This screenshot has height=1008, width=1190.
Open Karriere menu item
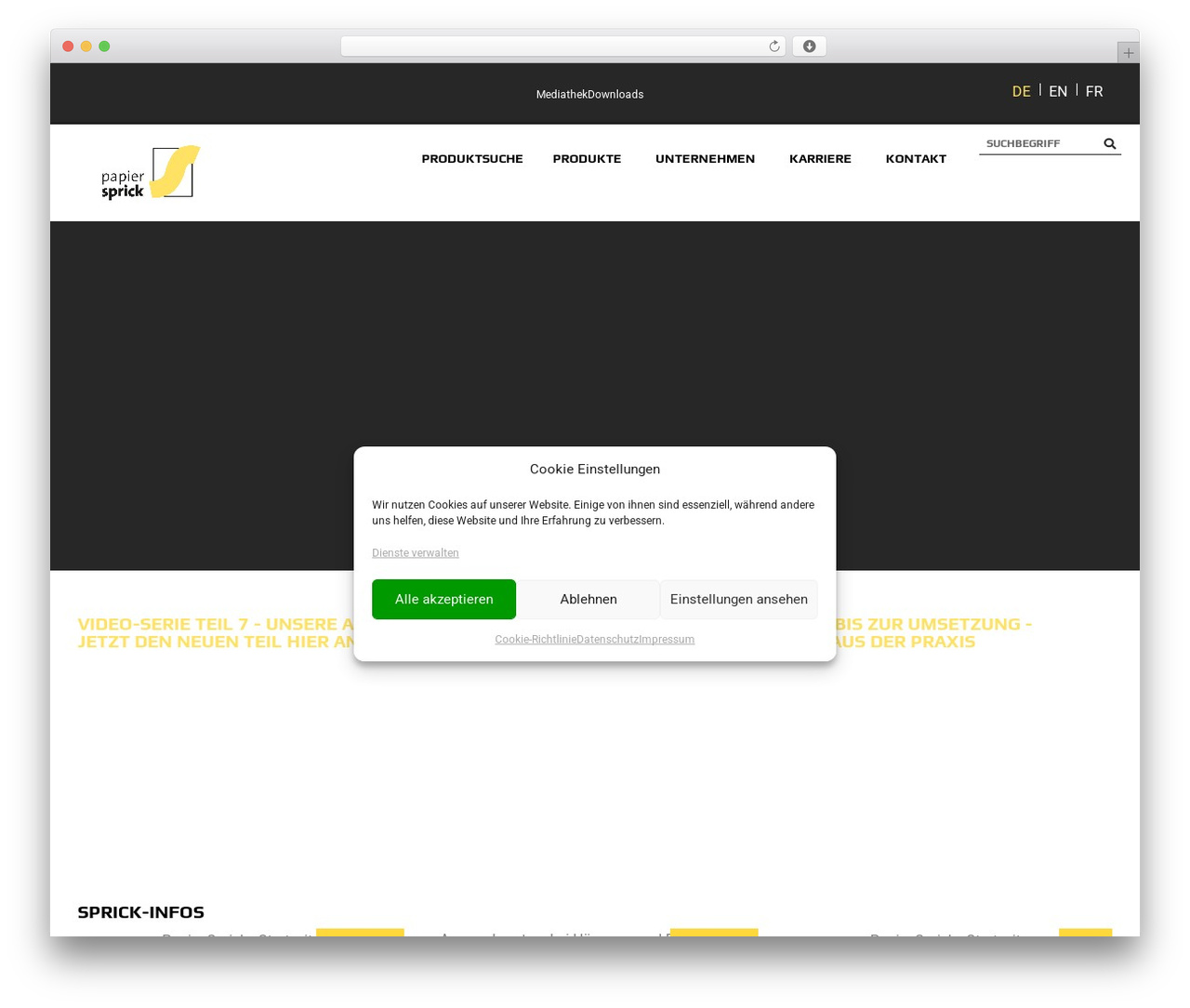tap(820, 159)
